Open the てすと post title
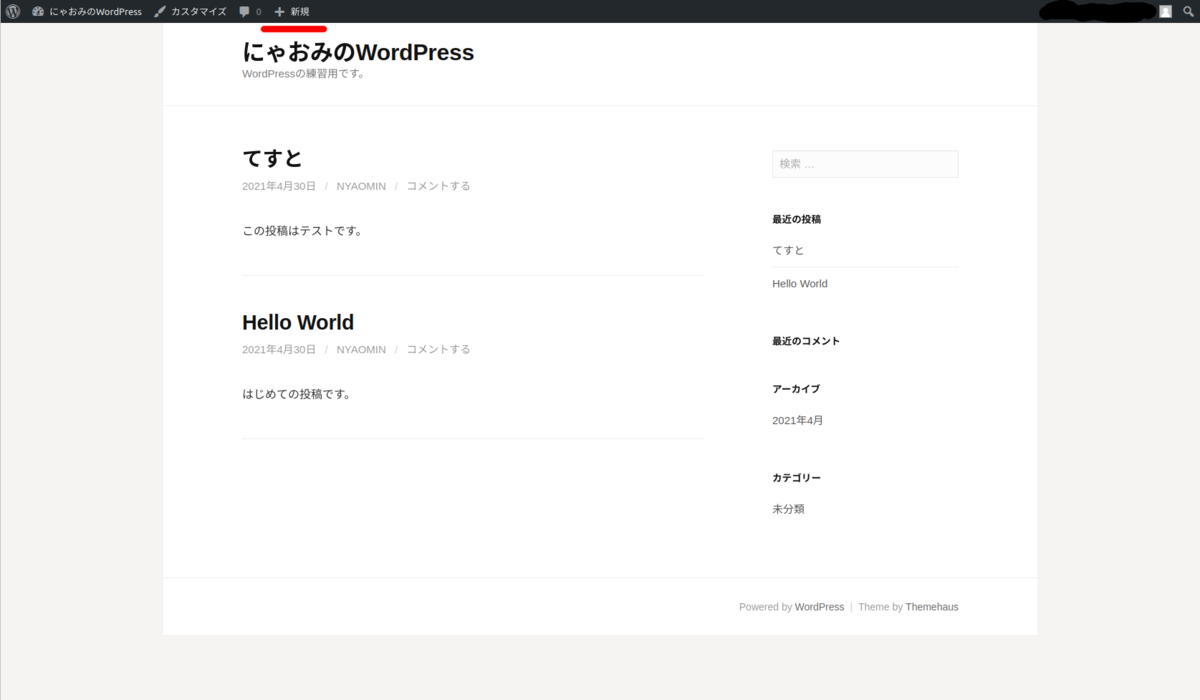 [272, 158]
